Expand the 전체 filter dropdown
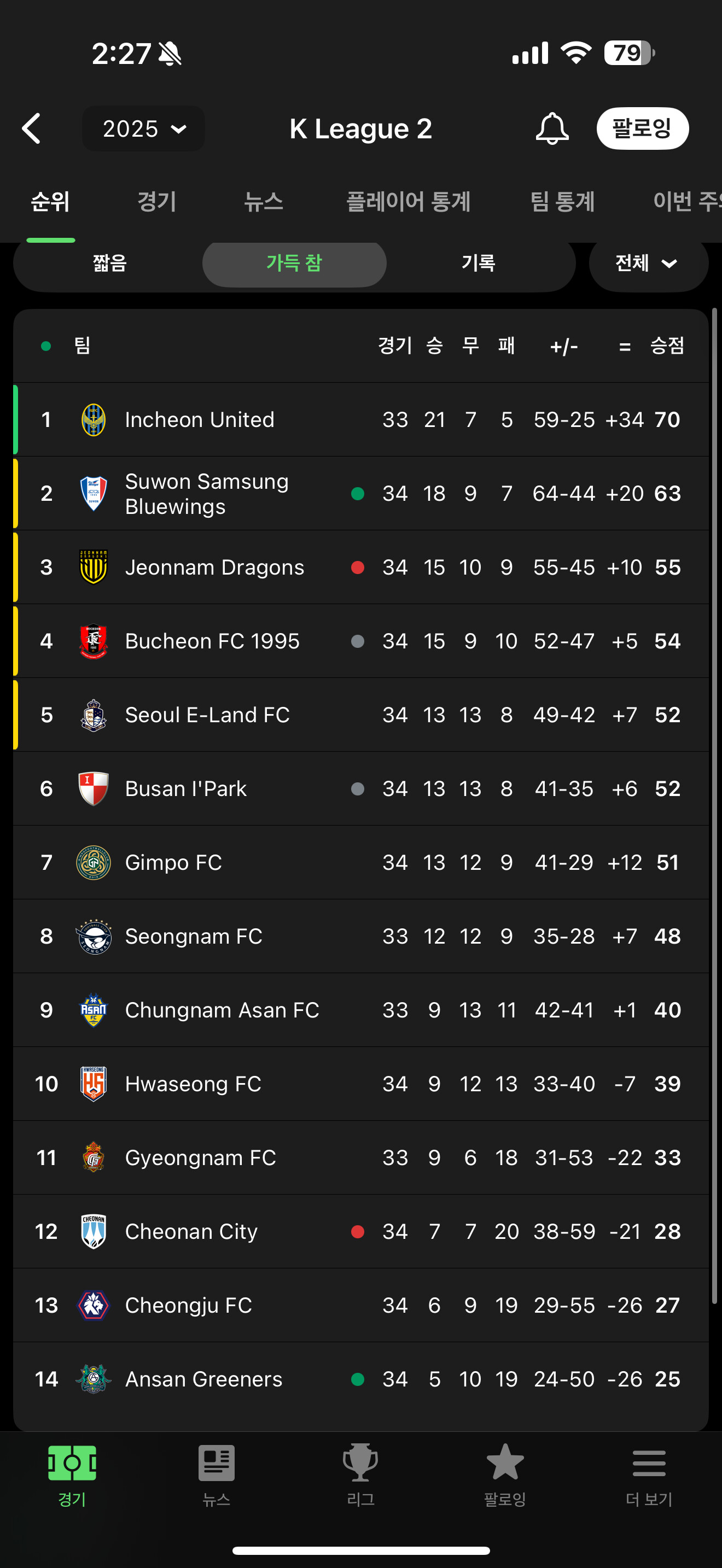This screenshot has height=1568, width=722. click(x=648, y=263)
